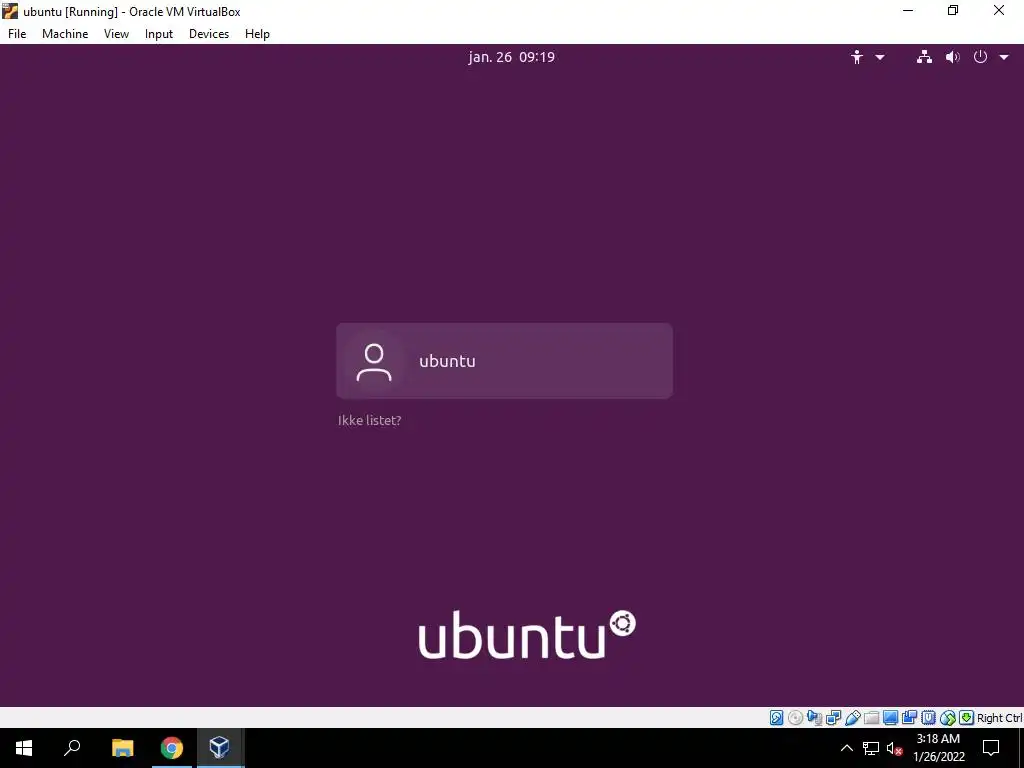Click the "Ikke listet?" link
Screen dimensions: 1024x768
[x=370, y=421]
